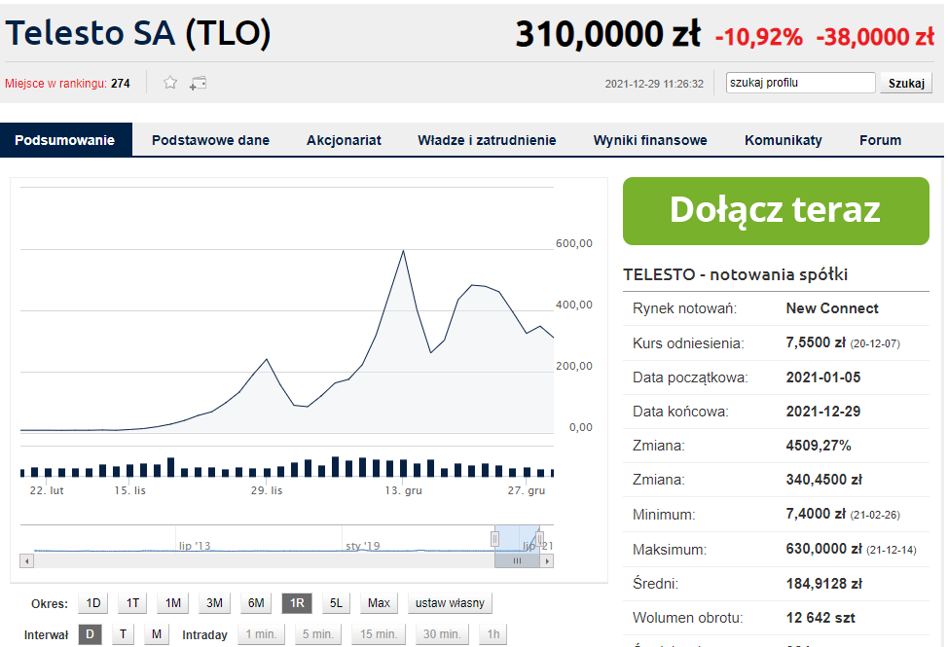Image resolution: width=948 pixels, height=647 pixels.
Task: Click the green Dołącz teraz banner
Action: [776, 210]
